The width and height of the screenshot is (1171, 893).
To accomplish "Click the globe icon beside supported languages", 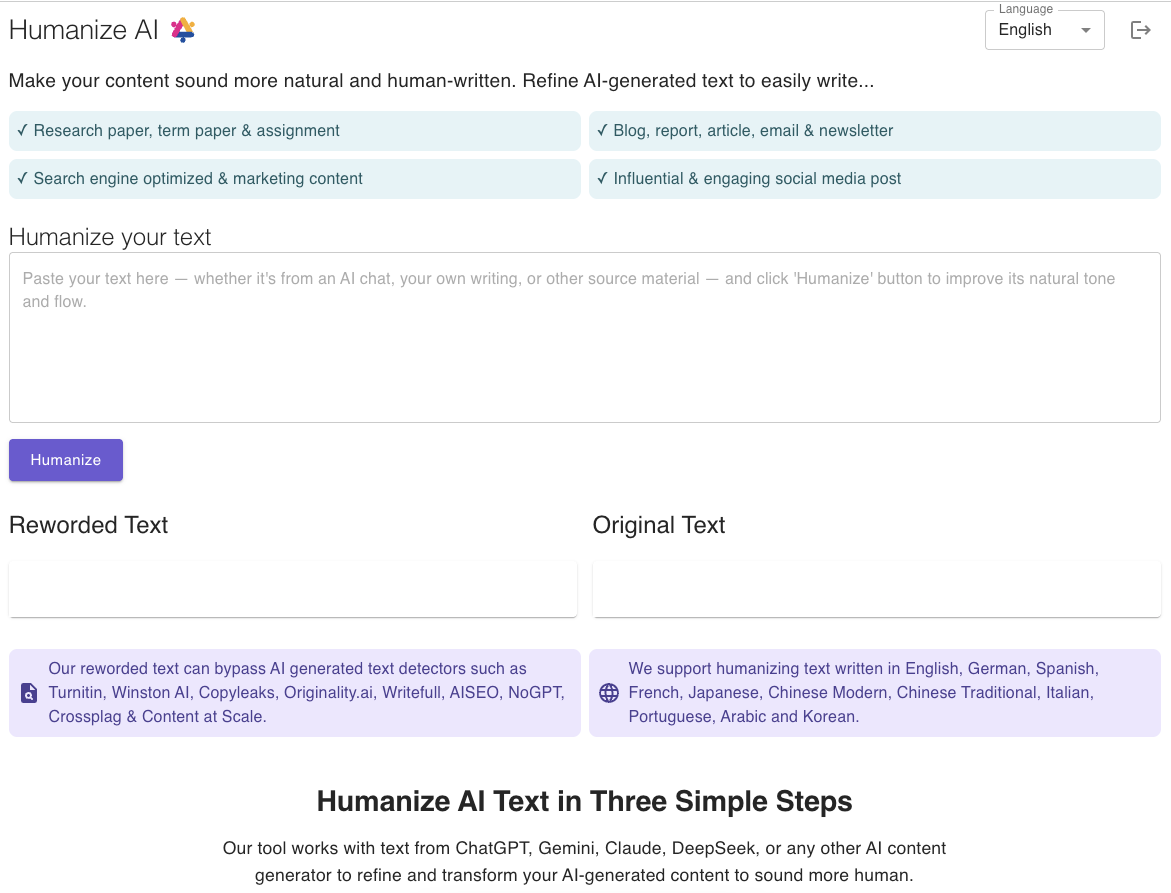I will (x=608, y=693).
